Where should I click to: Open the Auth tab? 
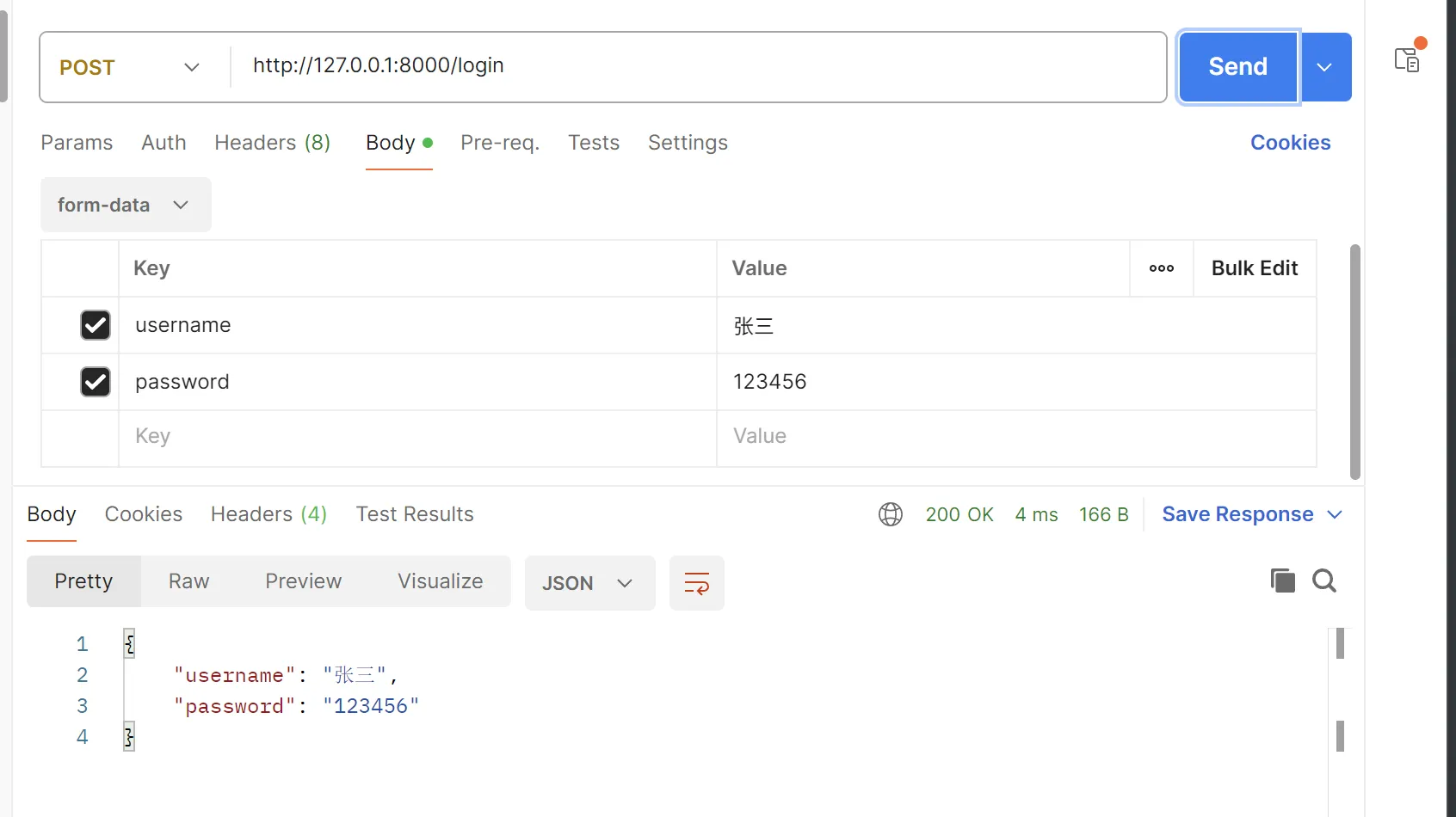pos(163,143)
